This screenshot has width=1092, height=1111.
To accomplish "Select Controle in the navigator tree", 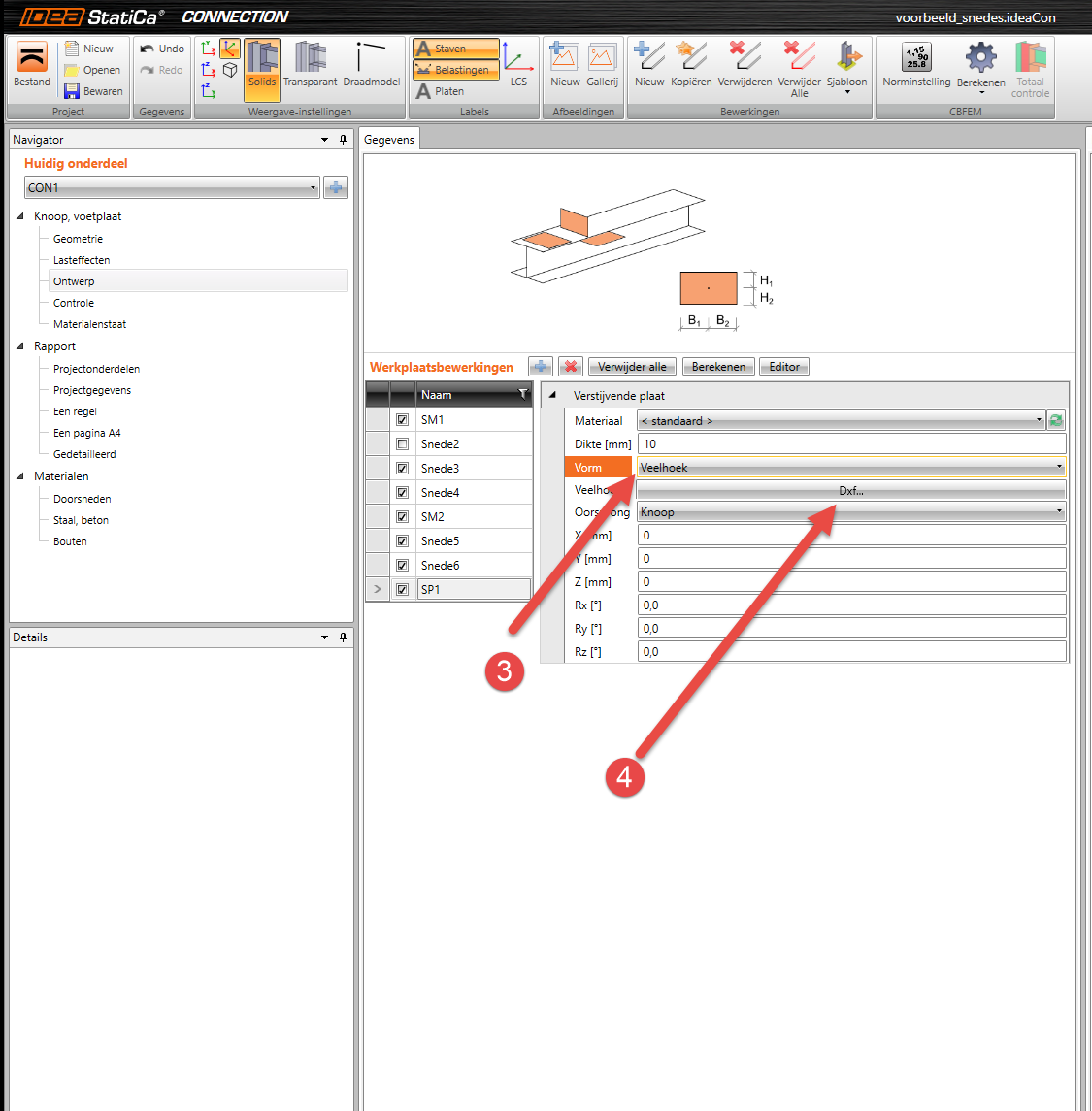I will coord(74,303).
